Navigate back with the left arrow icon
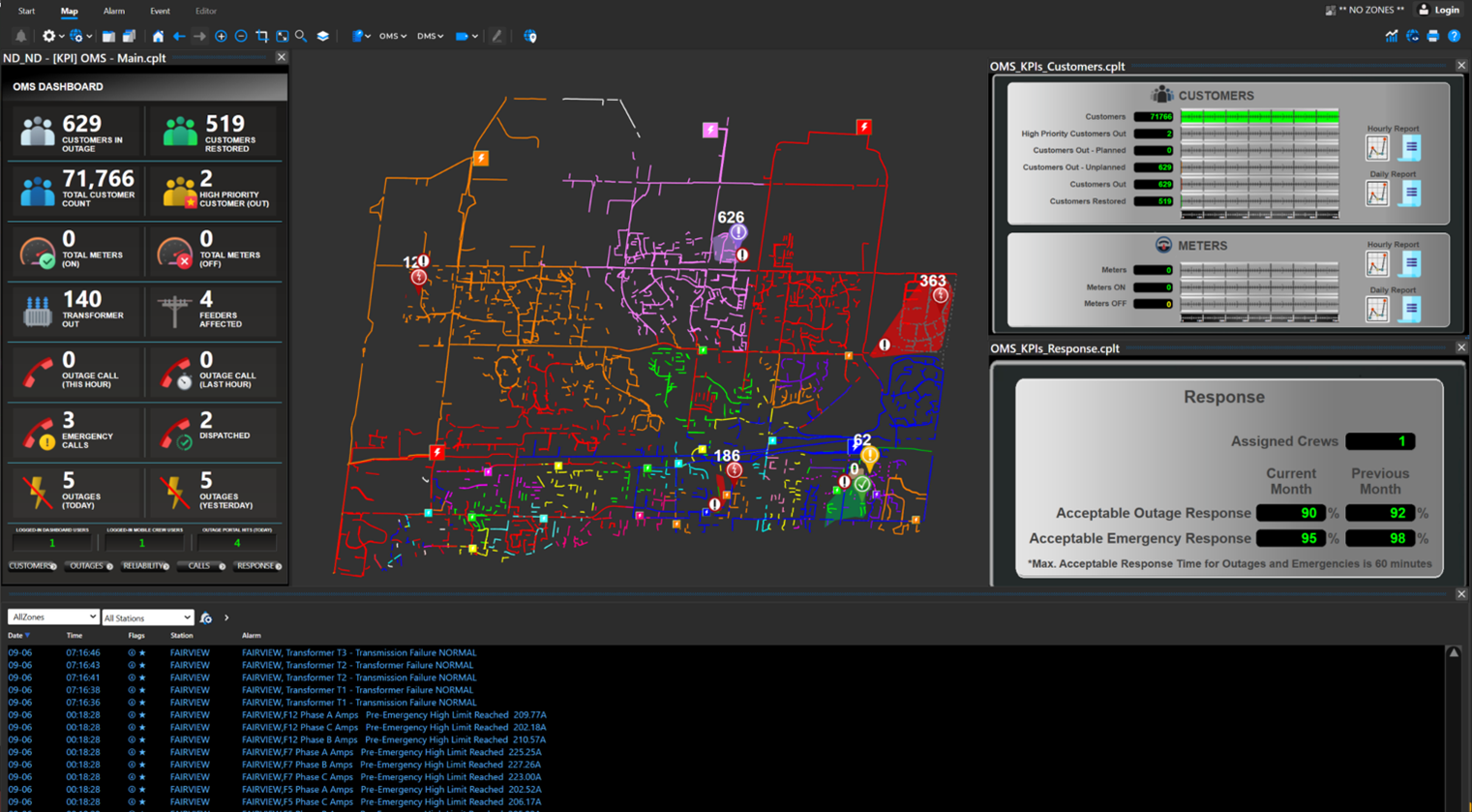 (x=179, y=37)
